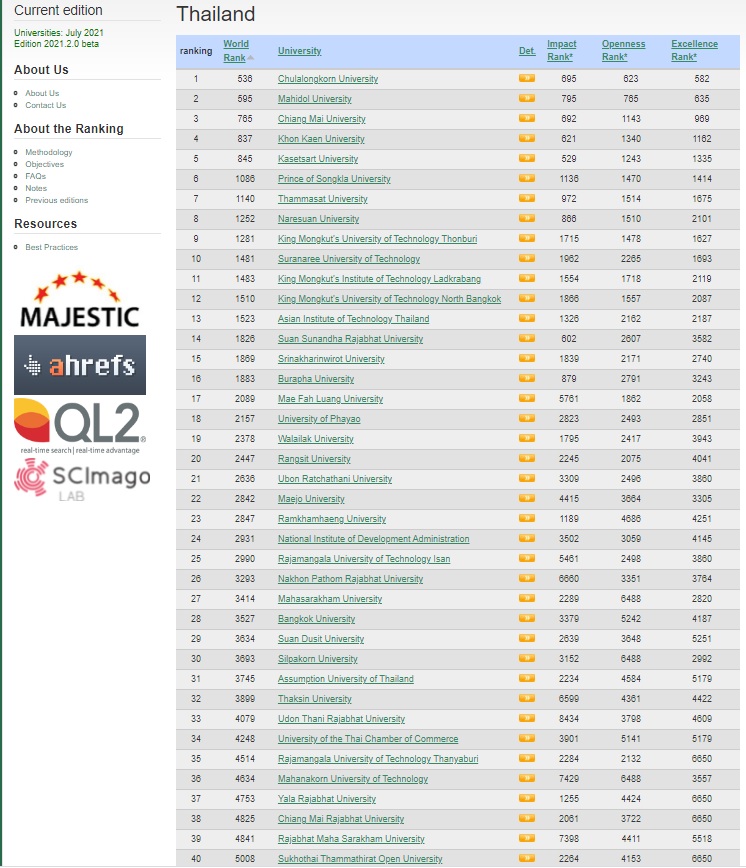Sort table by World Rank column
This screenshot has width=746, height=868.
(x=236, y=51)
